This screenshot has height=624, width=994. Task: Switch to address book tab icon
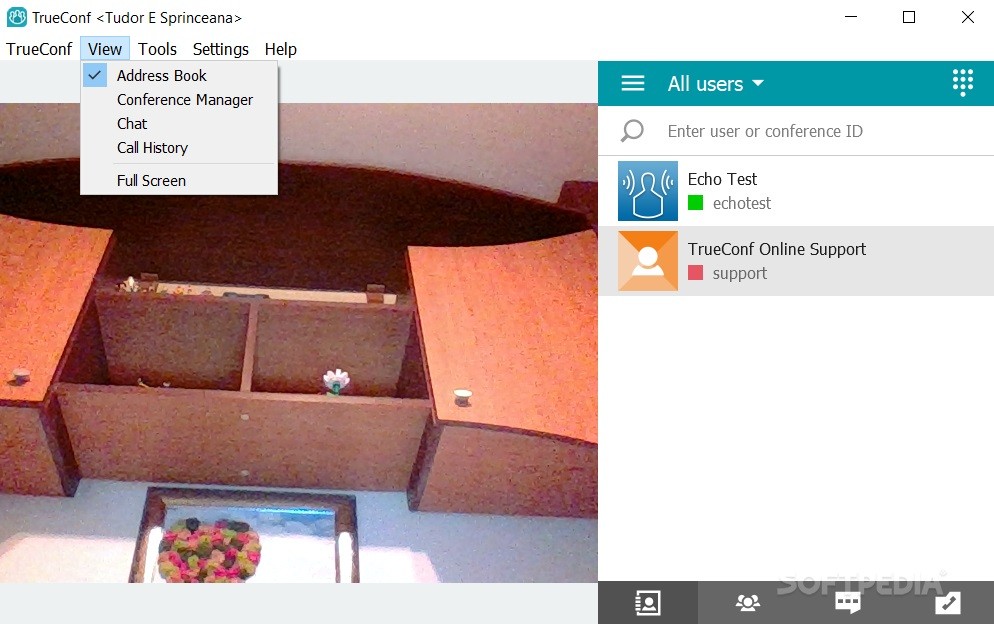647,602
